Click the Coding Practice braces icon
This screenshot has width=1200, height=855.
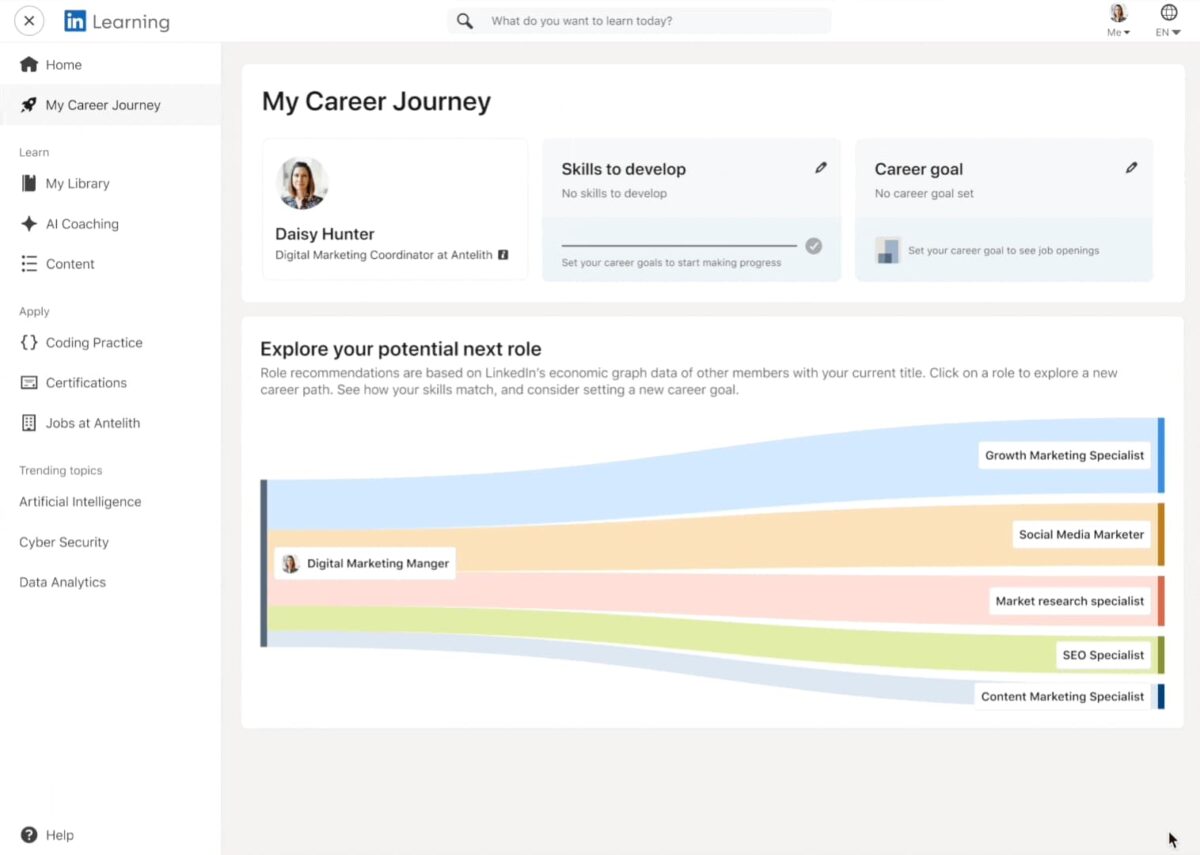[29, 343]
